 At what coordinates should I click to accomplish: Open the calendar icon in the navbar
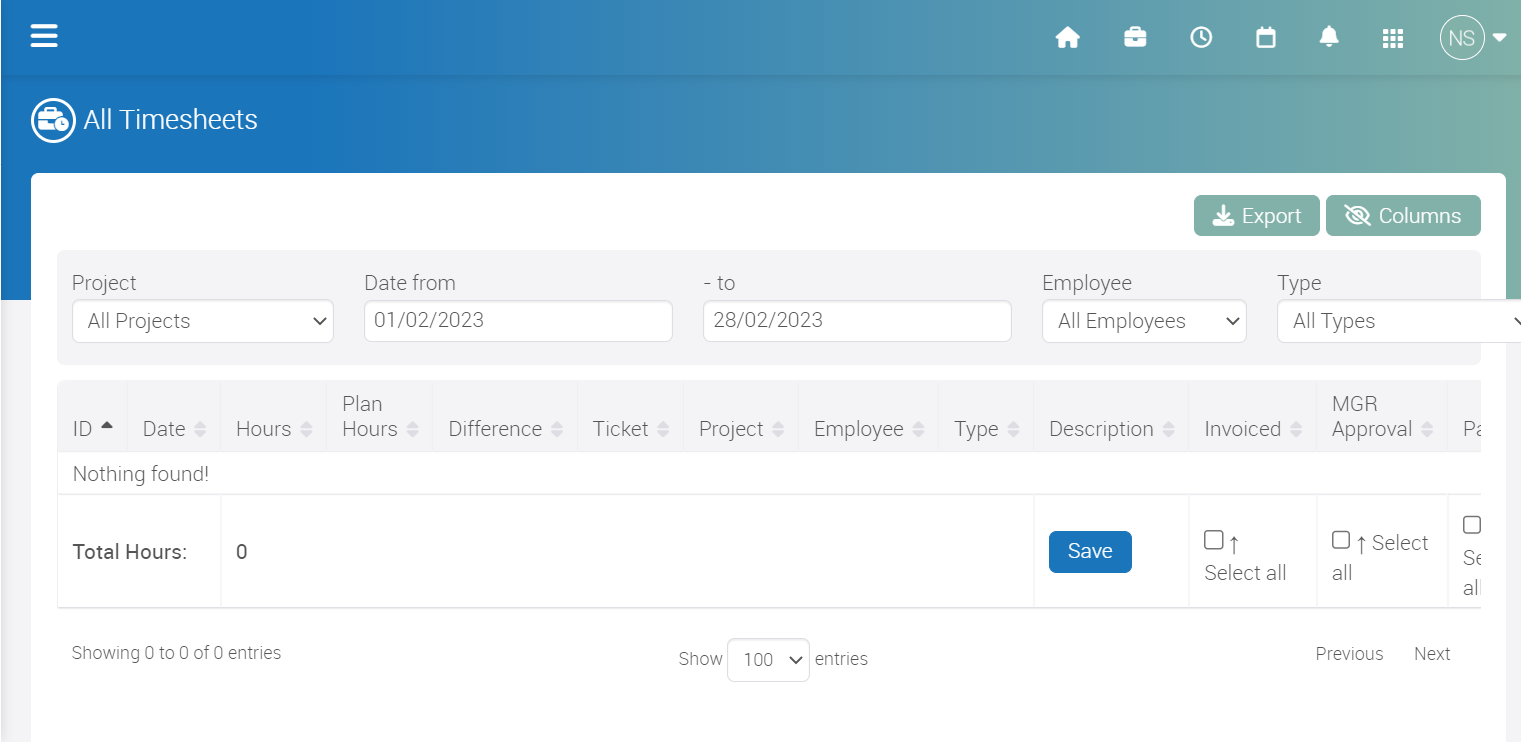click(1265, 37)
